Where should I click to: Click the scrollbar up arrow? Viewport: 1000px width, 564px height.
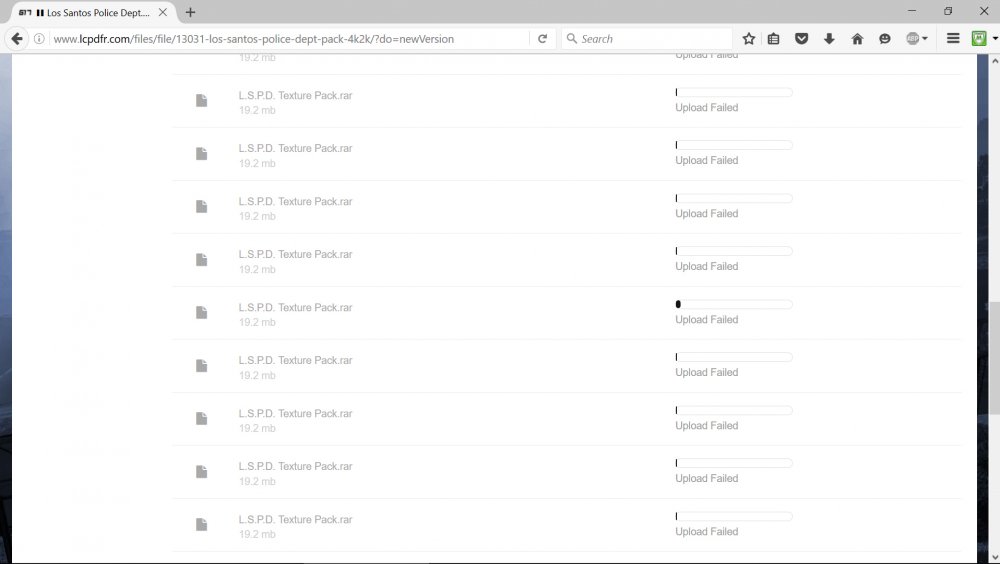click(994, 61)
